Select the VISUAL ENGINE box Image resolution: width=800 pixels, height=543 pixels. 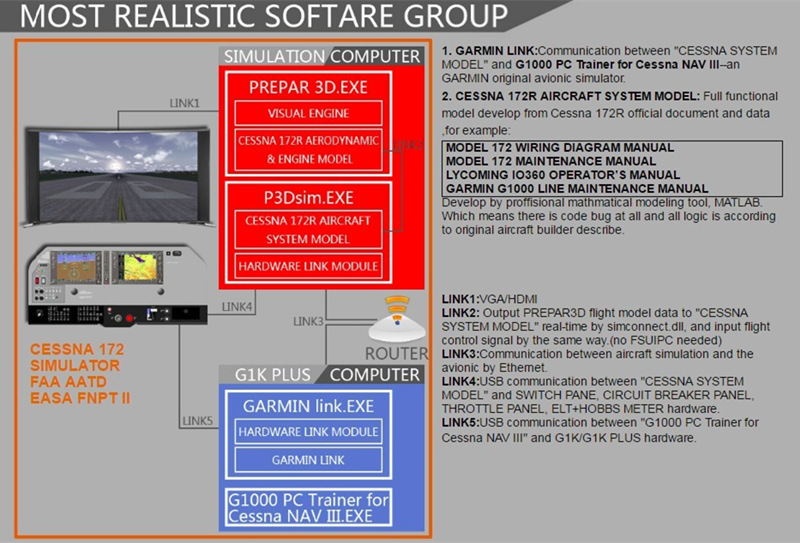(x=308, y=113)
